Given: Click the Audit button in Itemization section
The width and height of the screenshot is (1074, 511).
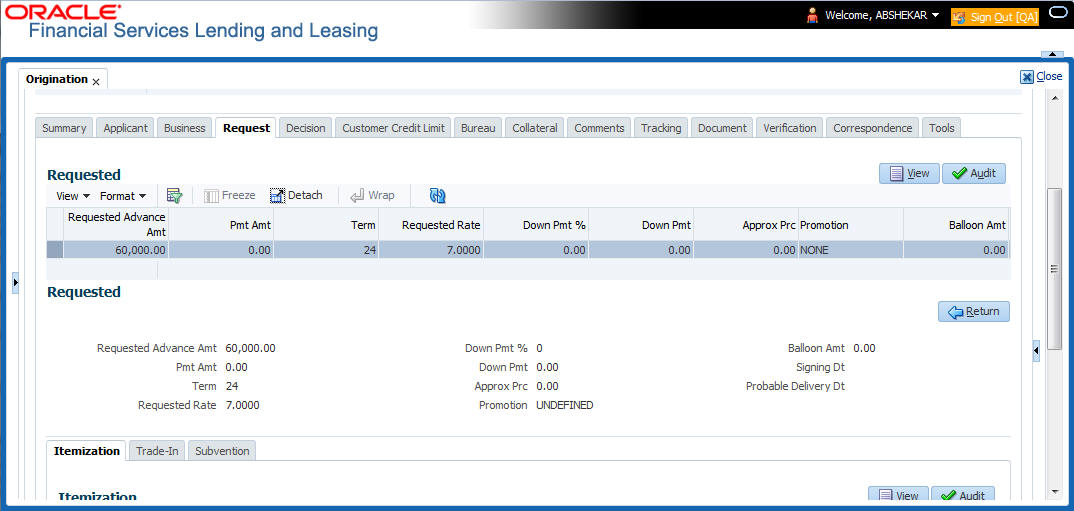Looking at the screenshot, I should pos(962,495).
